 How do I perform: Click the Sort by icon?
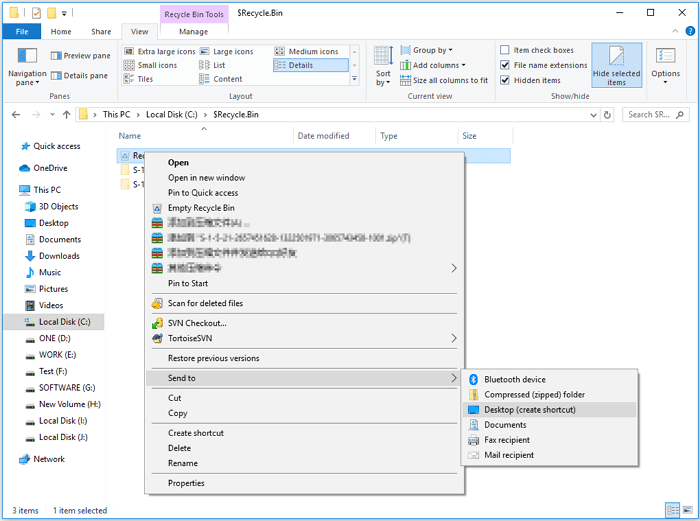383,58
